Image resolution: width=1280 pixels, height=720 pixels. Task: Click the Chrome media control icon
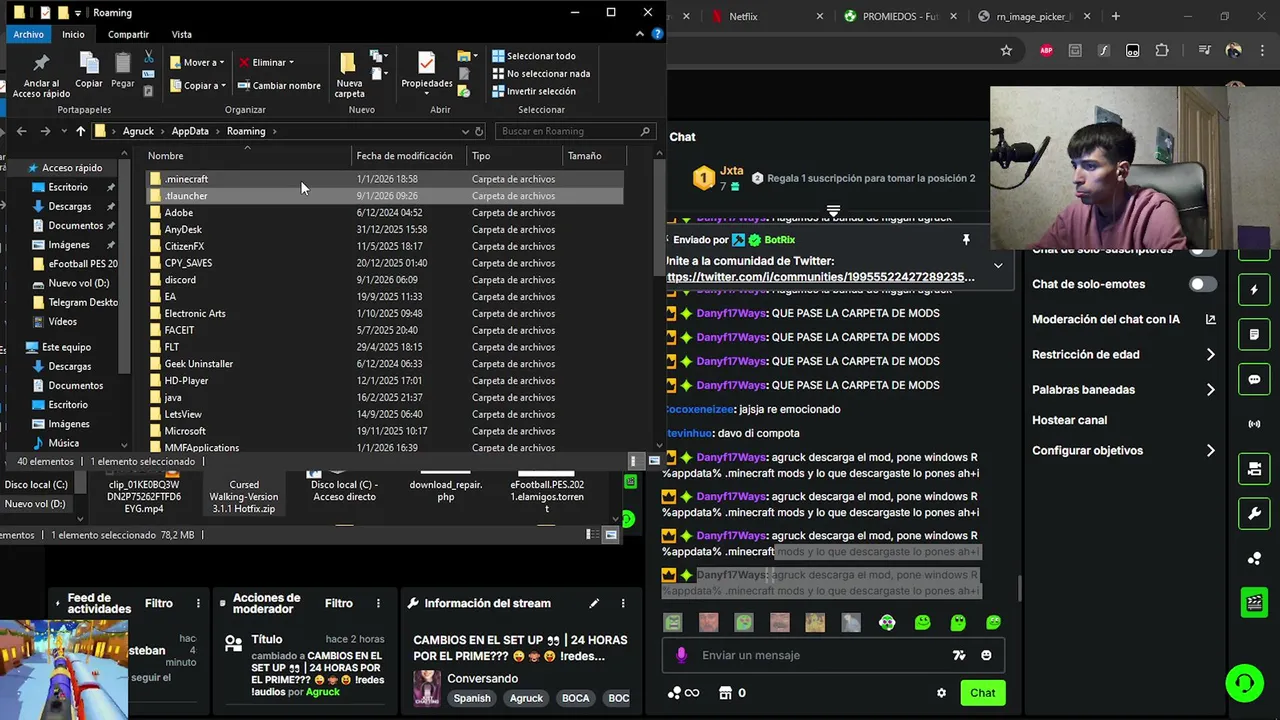tap(1205, 51)
